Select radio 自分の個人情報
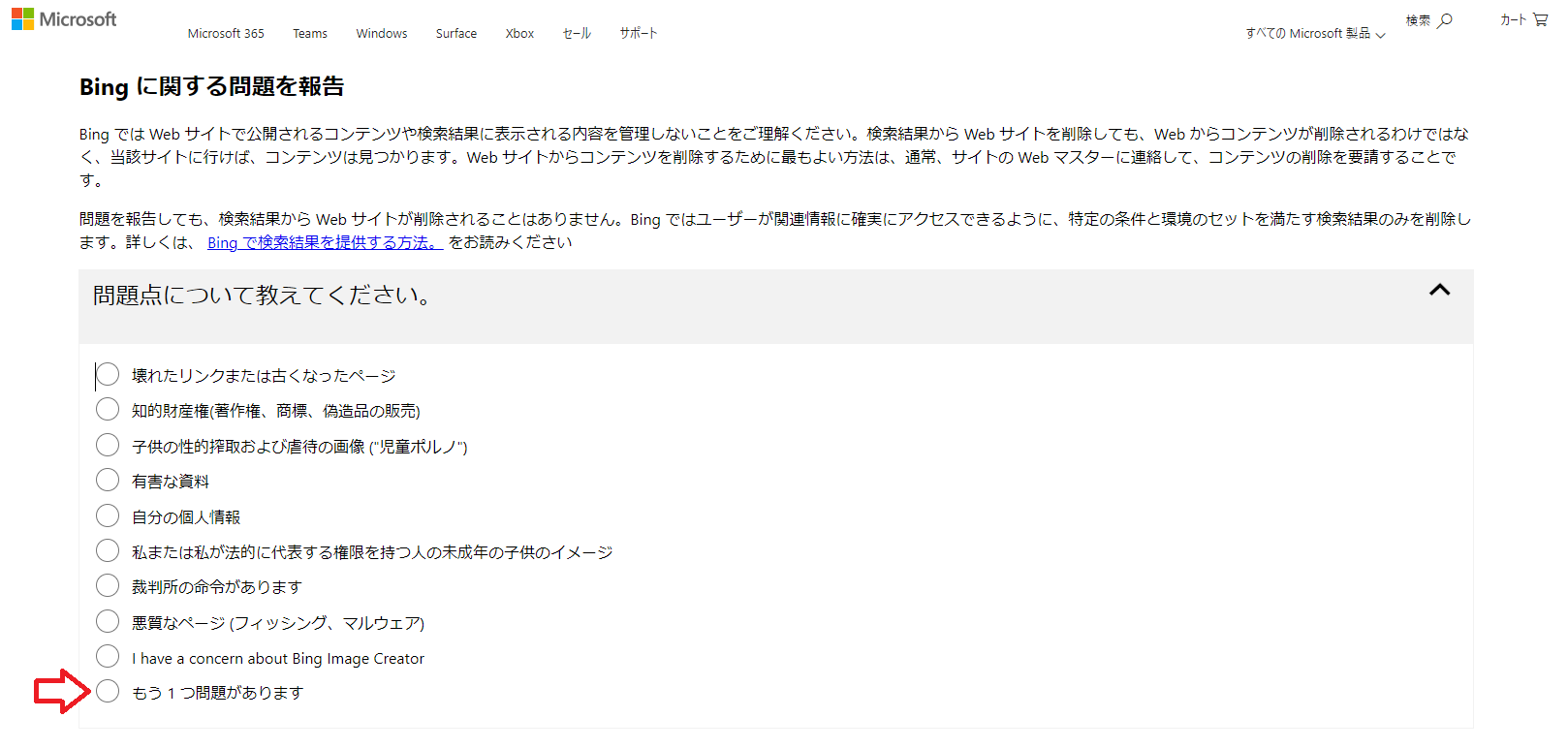This screenshot has height=749, width=1568. 108,515
